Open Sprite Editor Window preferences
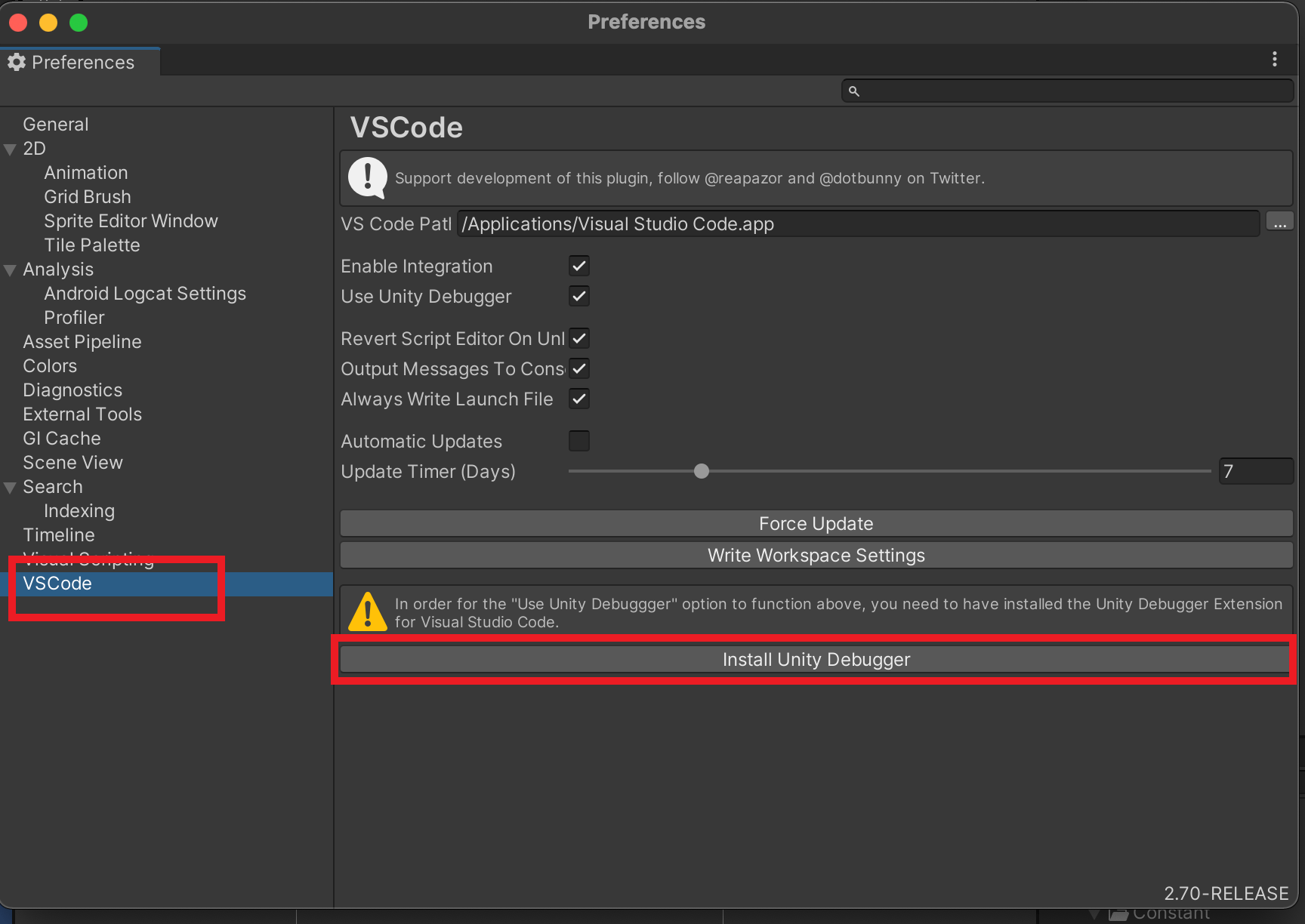Screen dimensions: 1305x924 [131, 220]
